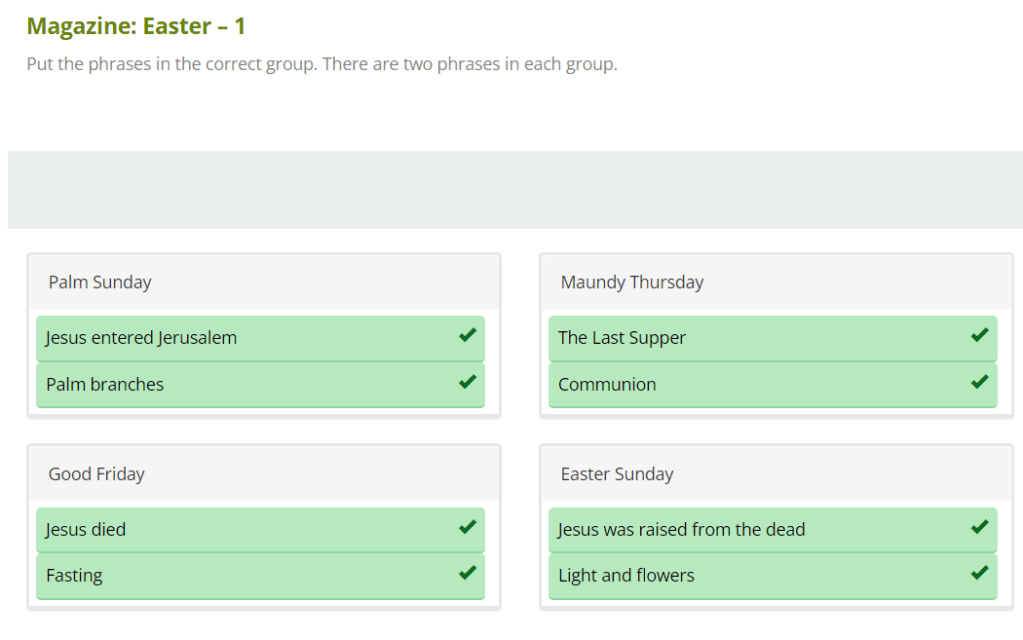Click checkmark beside Jesus was raised from the dead
This screenshot has height=640, width=1023.
click(979, 528)
